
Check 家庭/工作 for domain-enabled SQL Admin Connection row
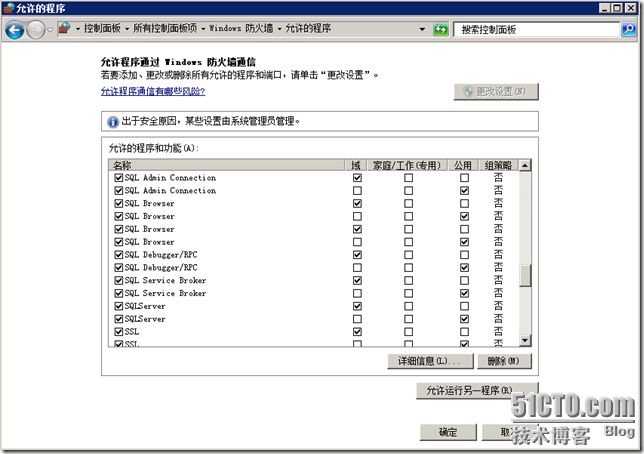click(x=408, y=178)
